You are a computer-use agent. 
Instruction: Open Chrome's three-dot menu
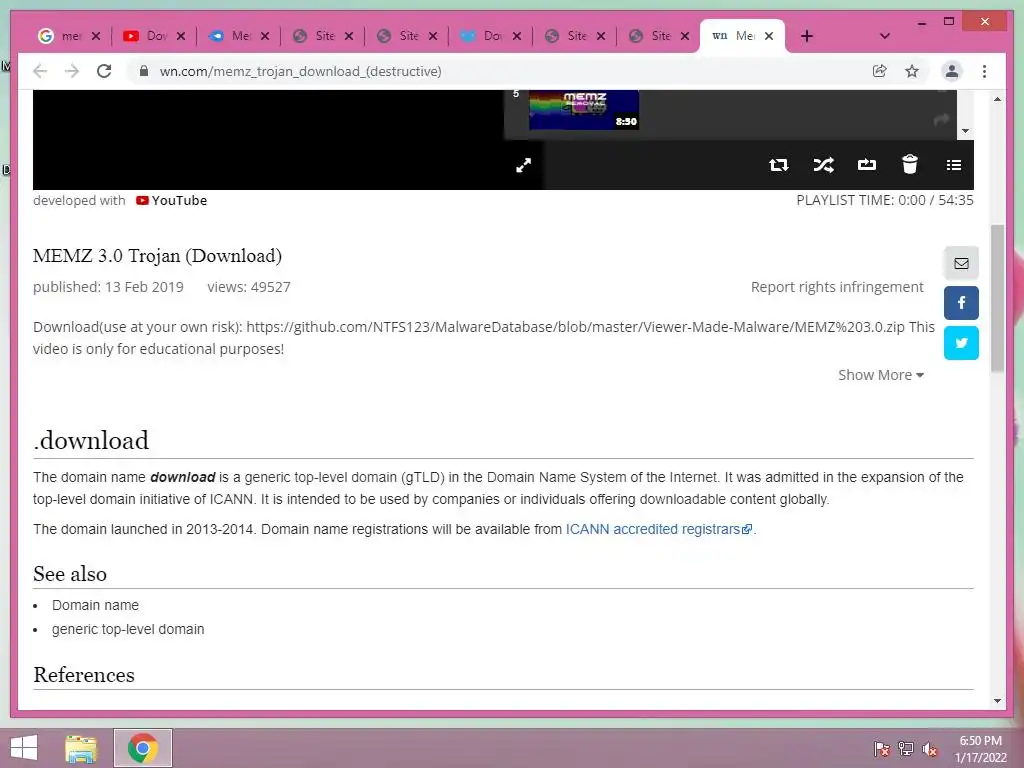click(x=984, y=71)
